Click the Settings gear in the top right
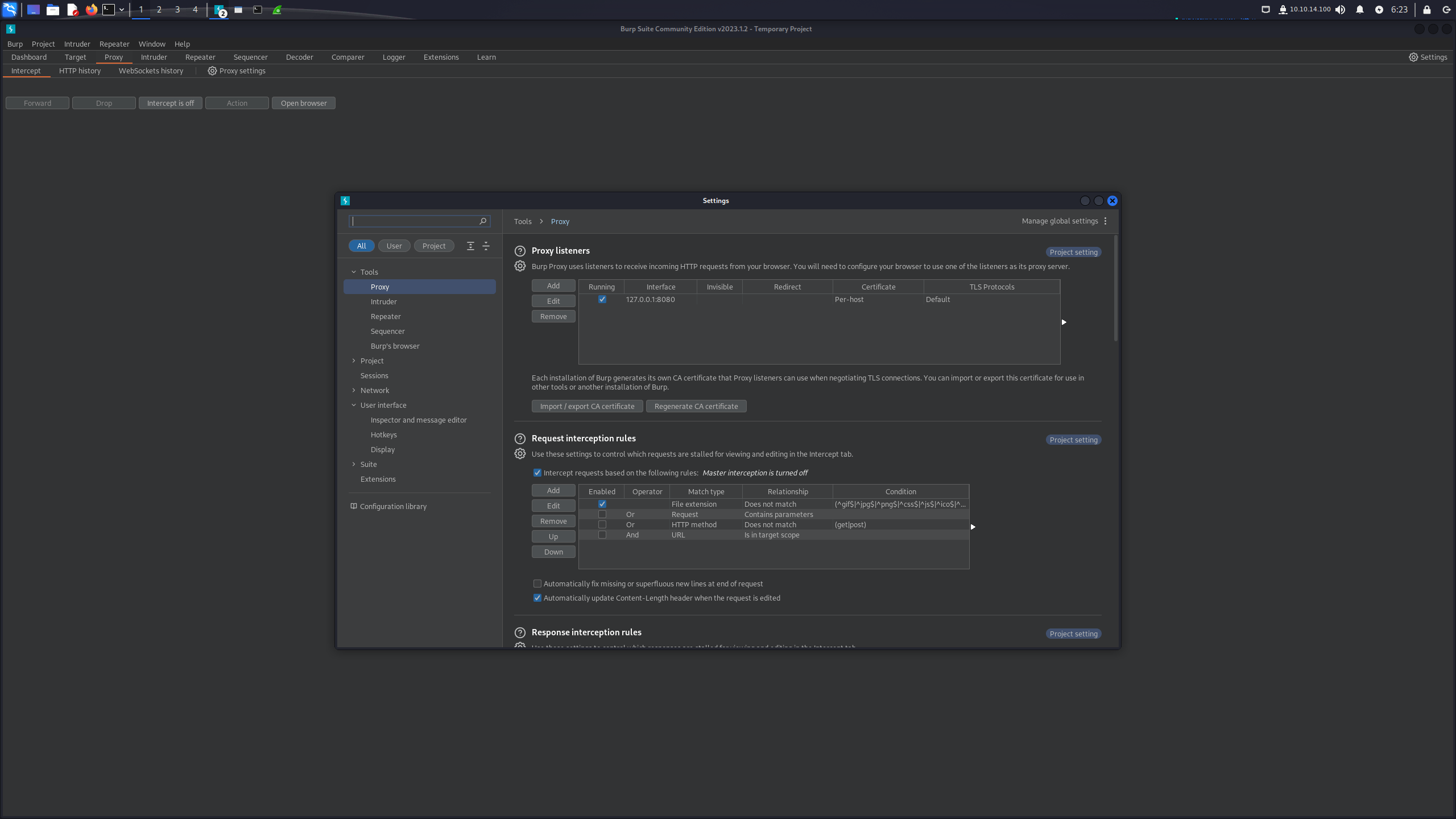 1428,57
